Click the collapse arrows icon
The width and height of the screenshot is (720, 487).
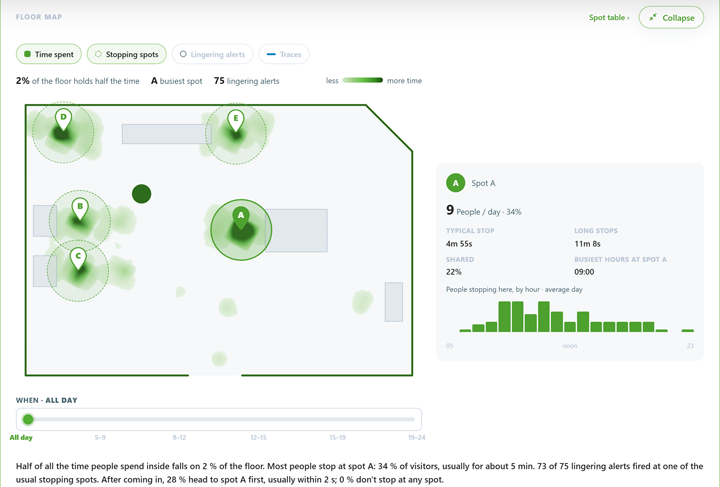pyautogui.click(x=652, y=17)
